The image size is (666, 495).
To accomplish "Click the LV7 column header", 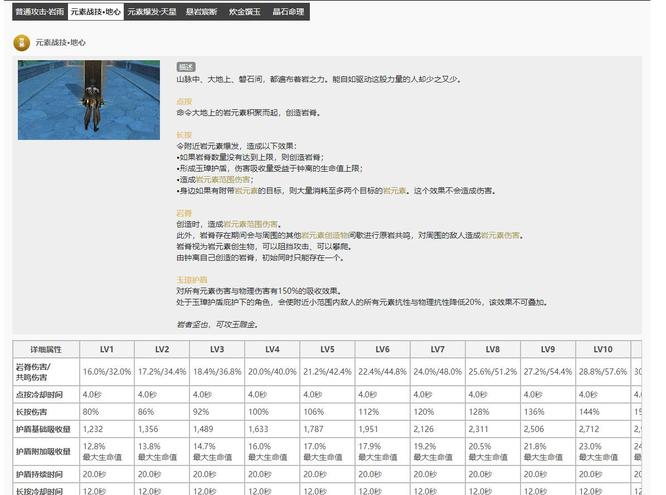I will tap(437, 349).
